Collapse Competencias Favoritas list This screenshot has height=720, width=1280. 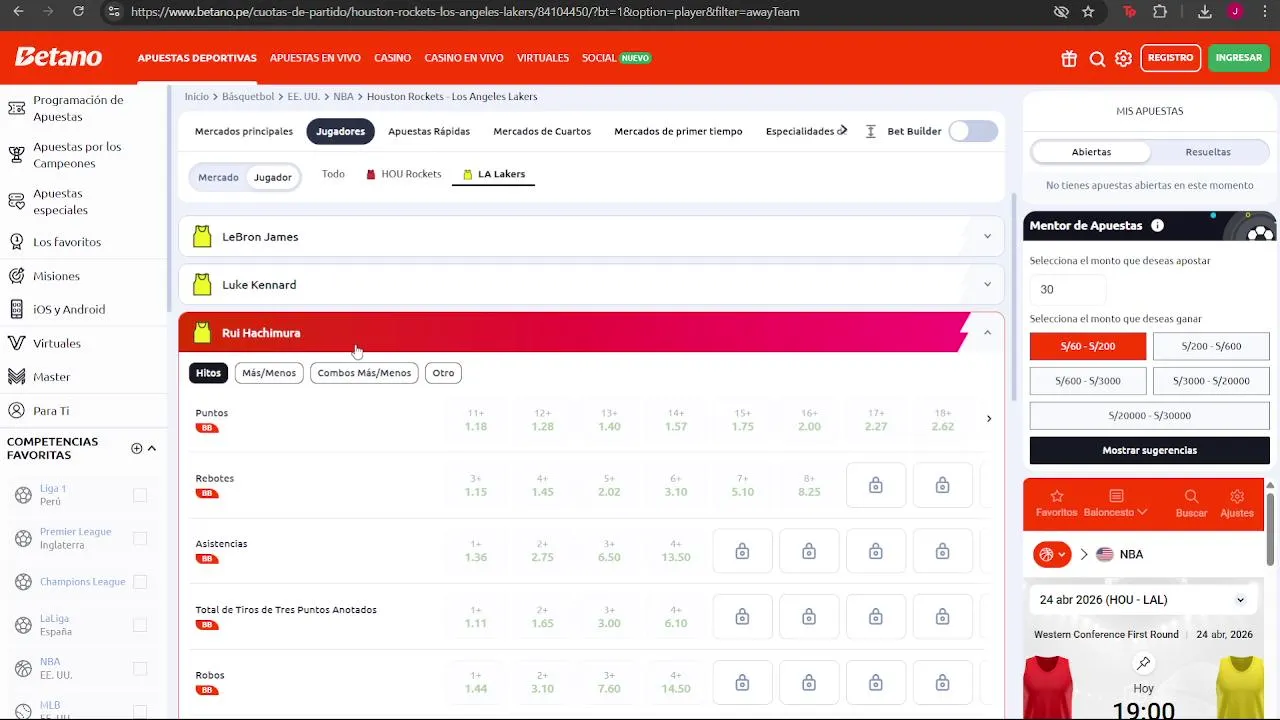[152, 448]
